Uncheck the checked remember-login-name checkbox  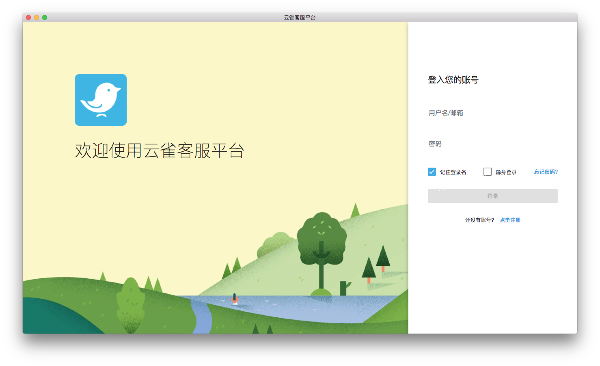click(432, 172)
